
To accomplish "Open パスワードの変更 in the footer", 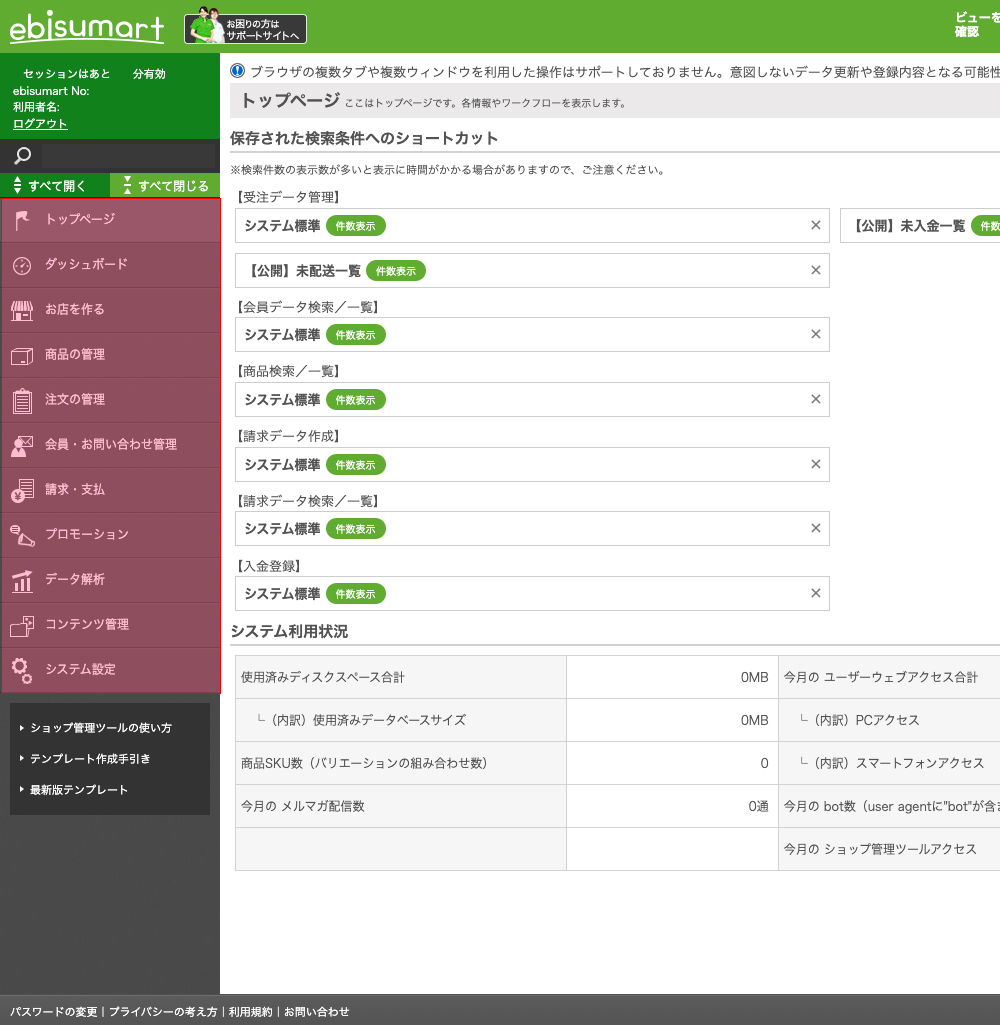I will click(x=54, y=1012).
